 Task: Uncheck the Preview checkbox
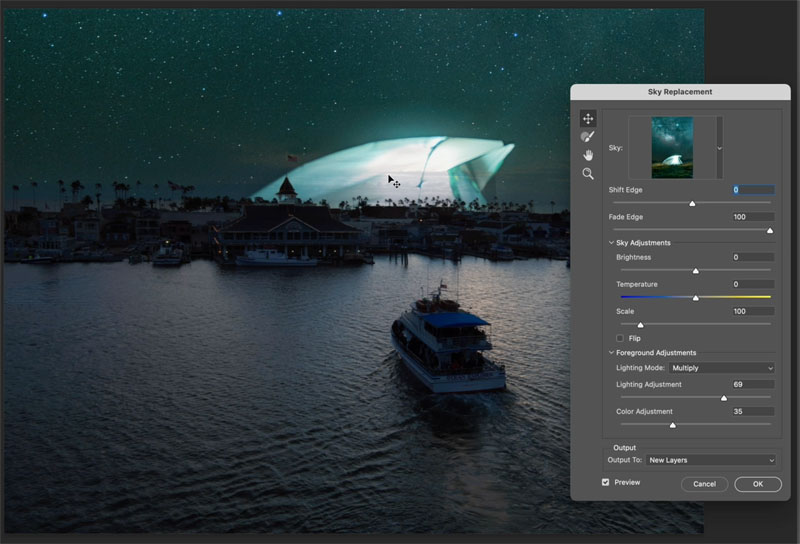point(605,482)
